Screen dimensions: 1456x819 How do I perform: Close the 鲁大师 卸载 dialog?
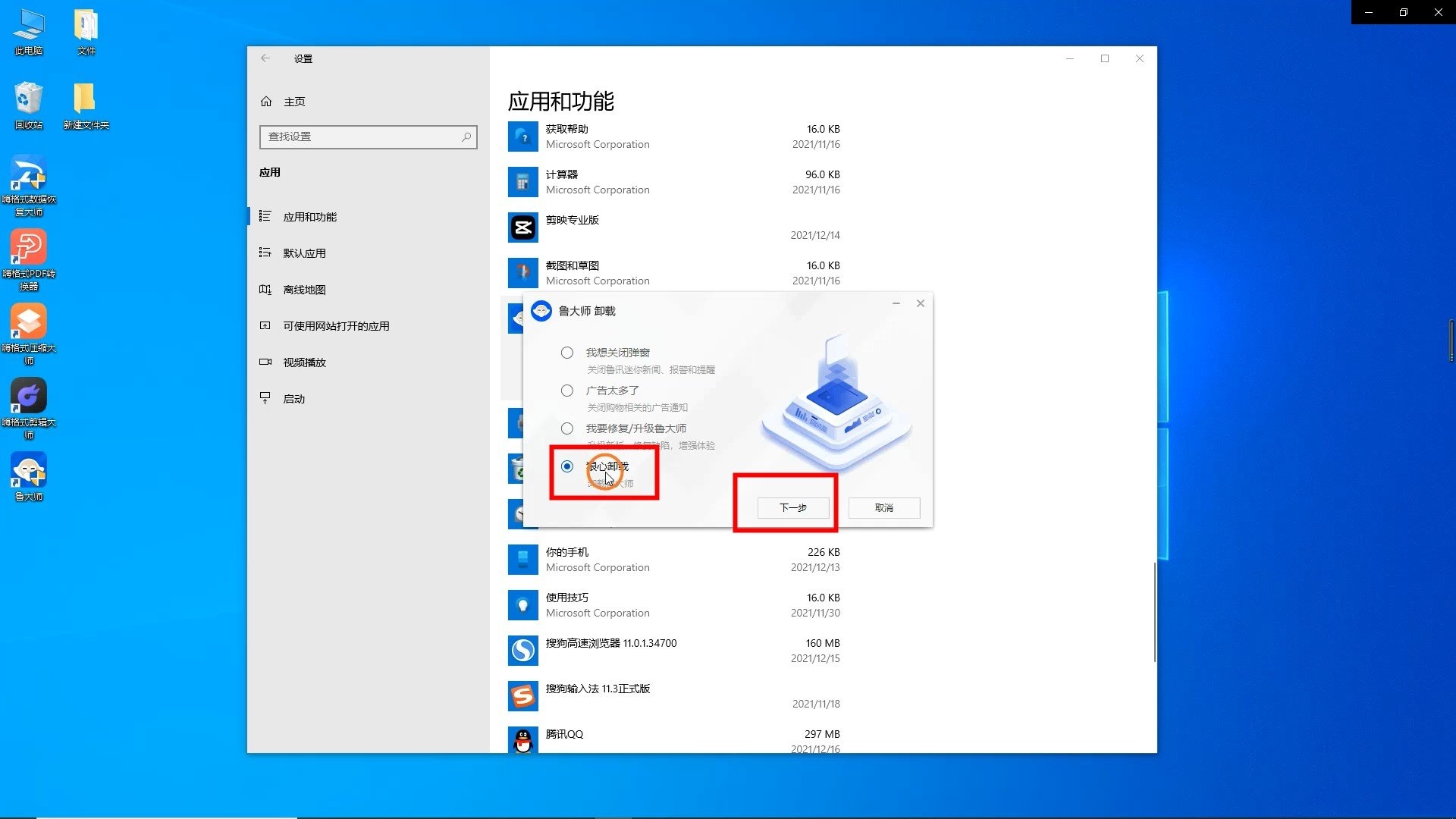(x=921, y=303)
